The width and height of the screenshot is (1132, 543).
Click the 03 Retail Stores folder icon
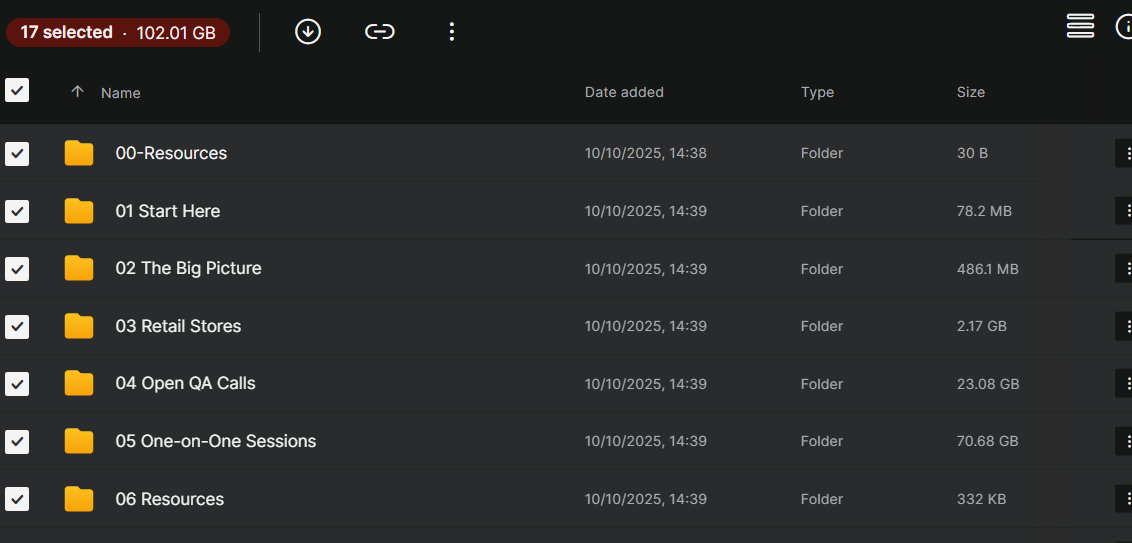(x=79, y=326)
